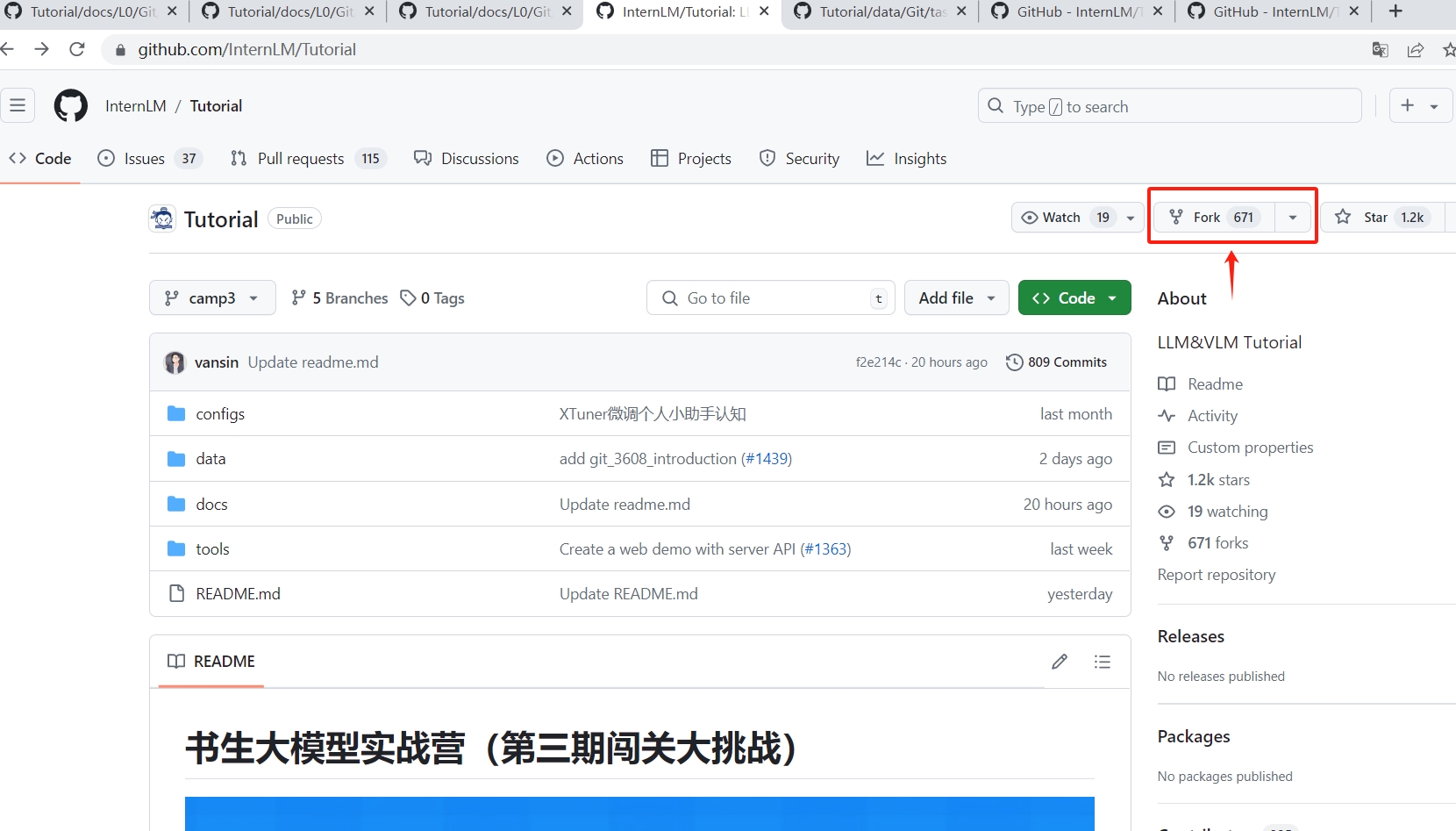1456x831 pixels.
Task: Click the Update readme.md commit message
Action: point(313,362)
